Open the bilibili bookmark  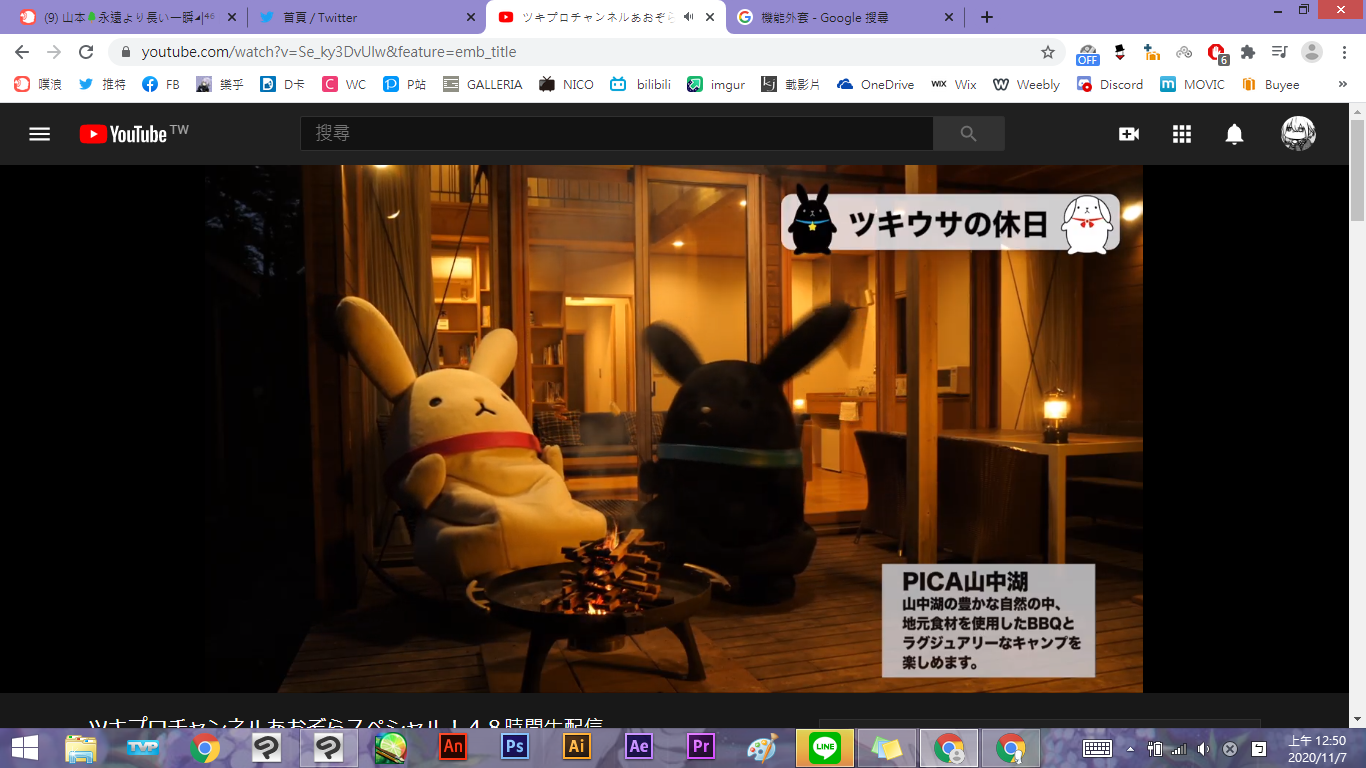pos(642,85)
